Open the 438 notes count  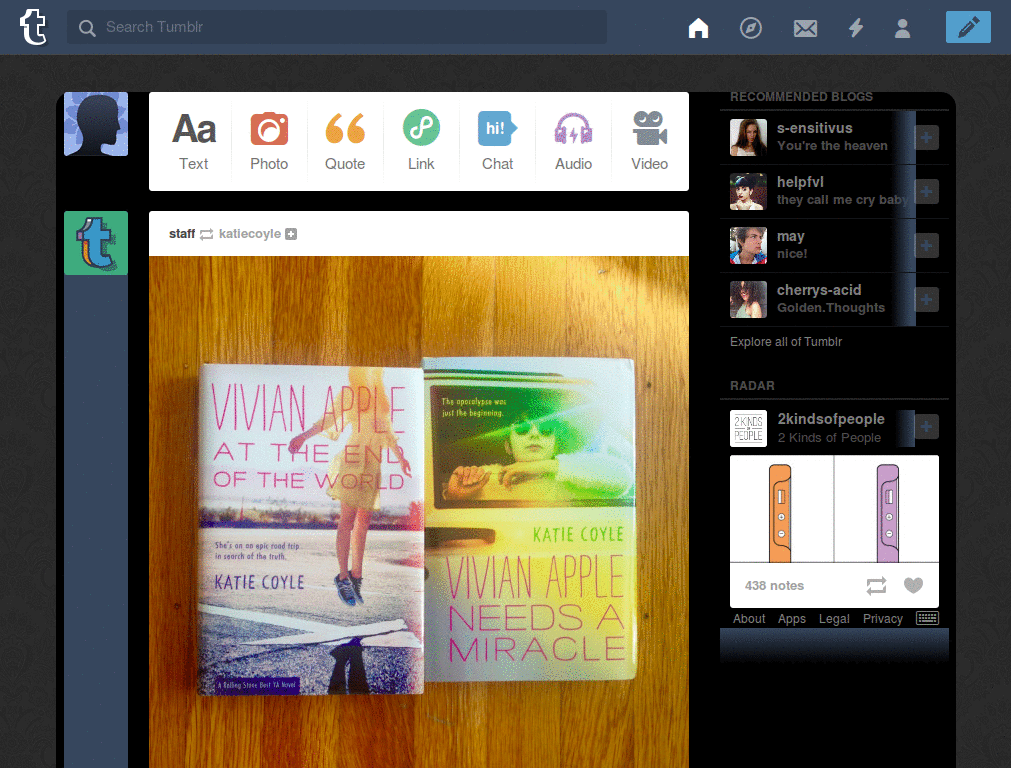(x=774, y=586)
